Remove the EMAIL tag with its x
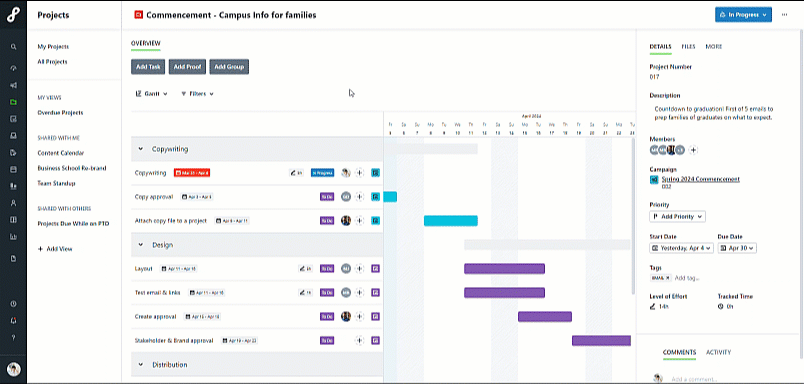804x384 pixels. point(668,278)
